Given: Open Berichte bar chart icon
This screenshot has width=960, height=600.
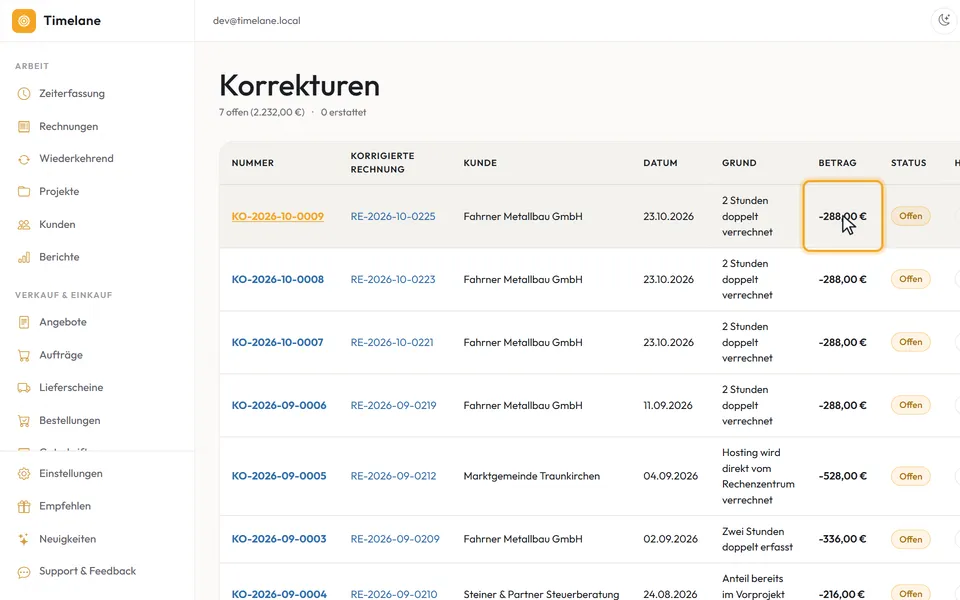Looking at the screenshot, I should [24, 257].
